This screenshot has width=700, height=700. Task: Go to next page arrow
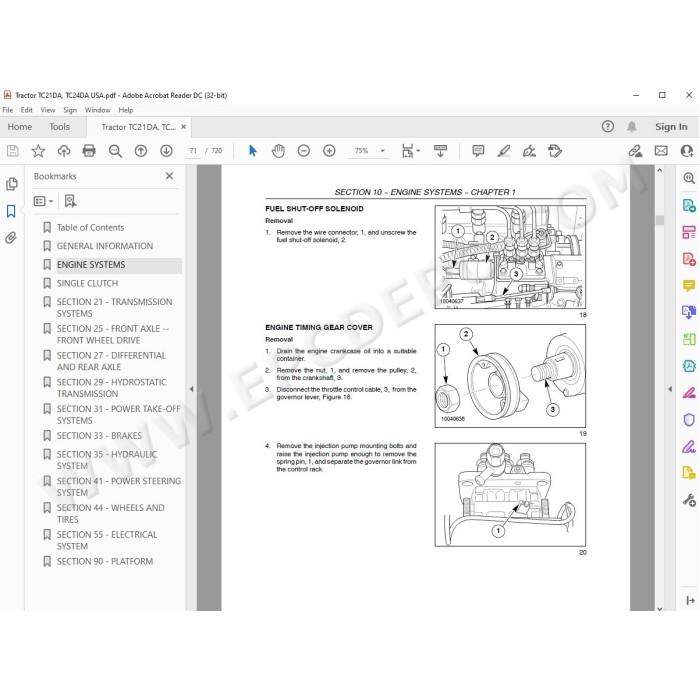[x=167, y=151]
